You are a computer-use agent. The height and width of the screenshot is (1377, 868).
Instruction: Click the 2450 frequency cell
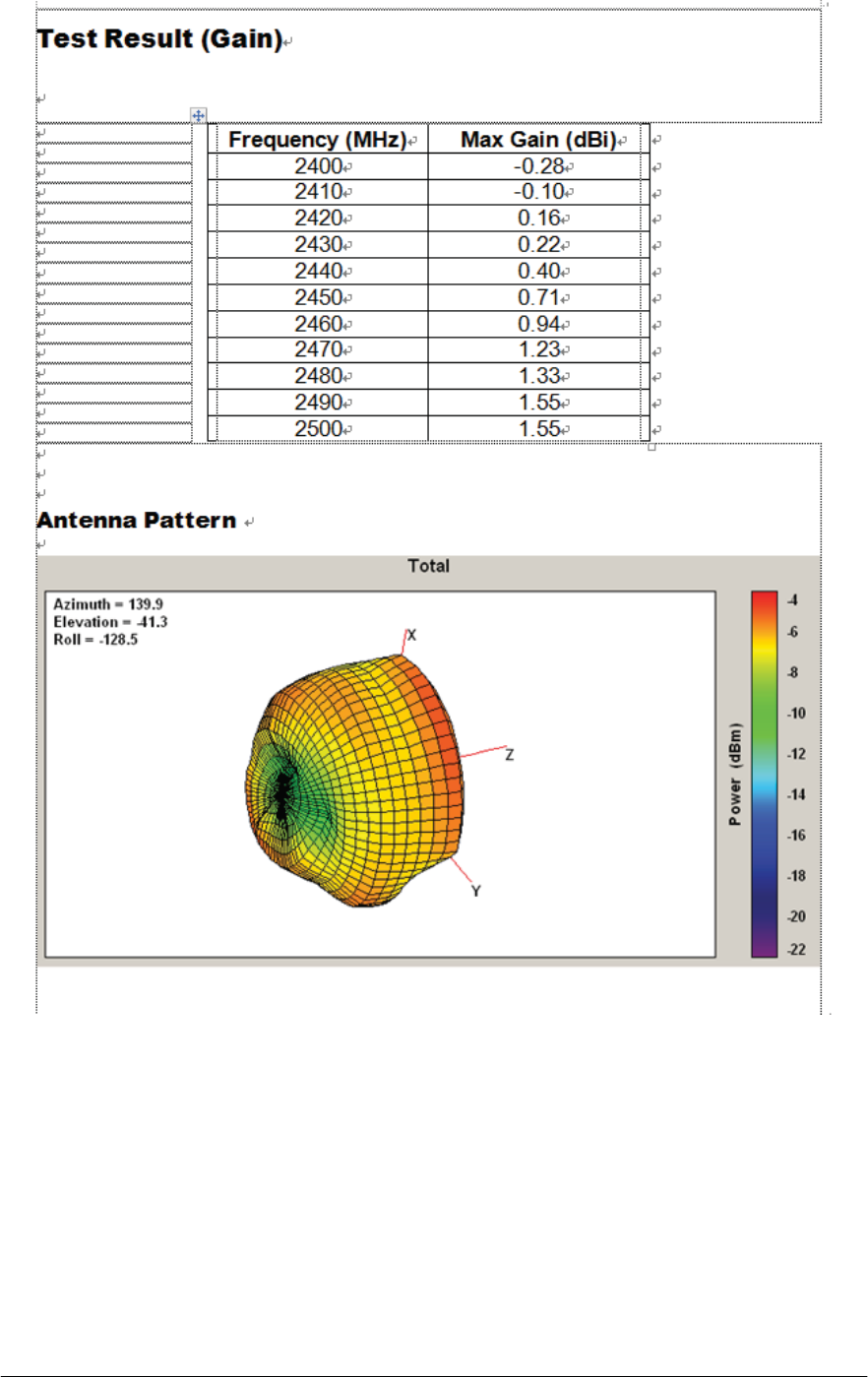[319, 297]
